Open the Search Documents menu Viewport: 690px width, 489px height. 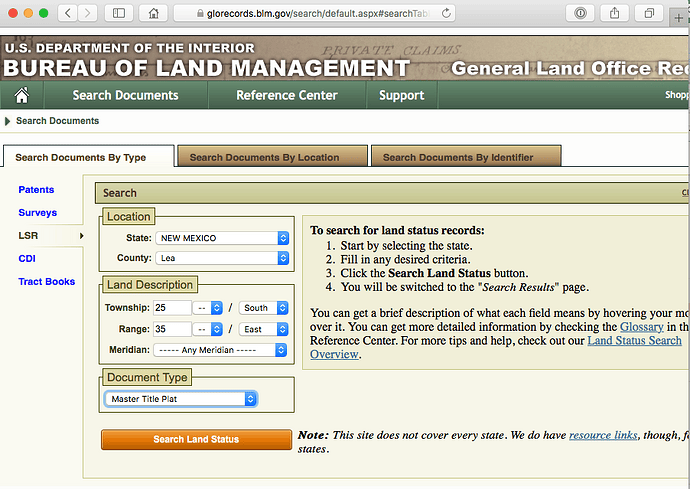coord(125,95)
